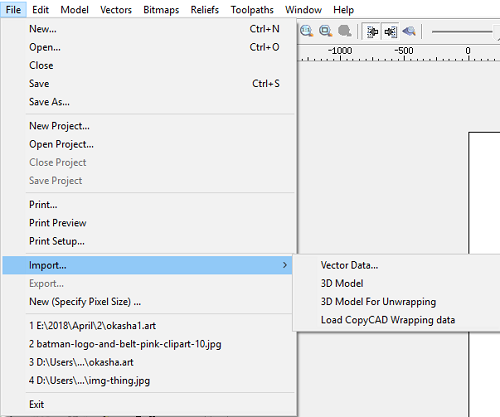Click the 0 mark on ruler
The height and width of the screenshot is (417, 500).
click(x=468, y=51)
